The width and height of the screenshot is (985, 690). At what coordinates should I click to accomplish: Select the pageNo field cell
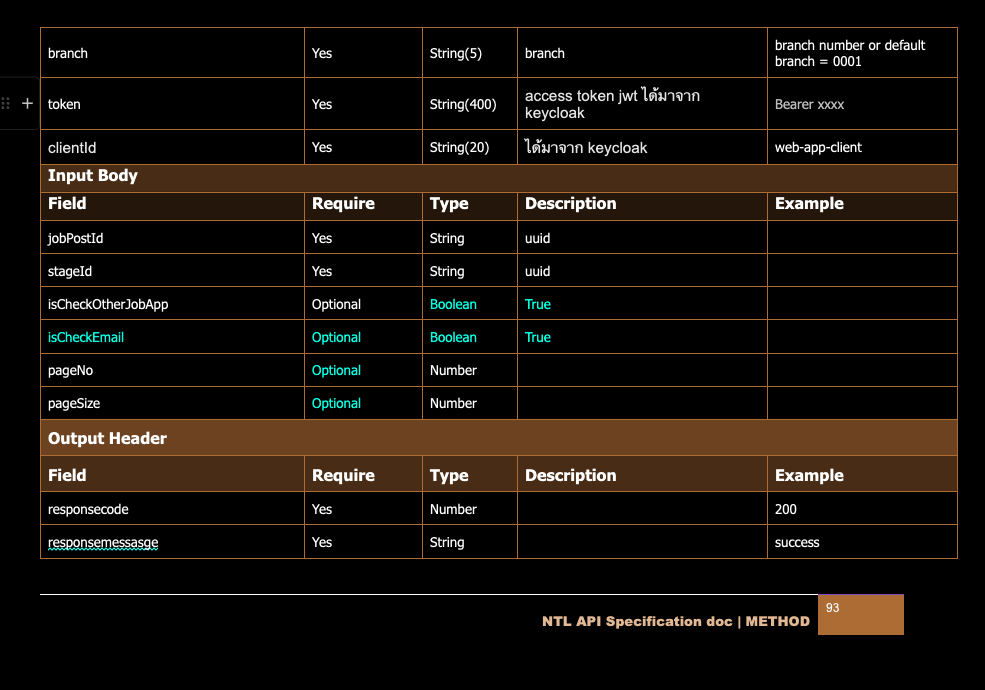(x=71, y=370)
